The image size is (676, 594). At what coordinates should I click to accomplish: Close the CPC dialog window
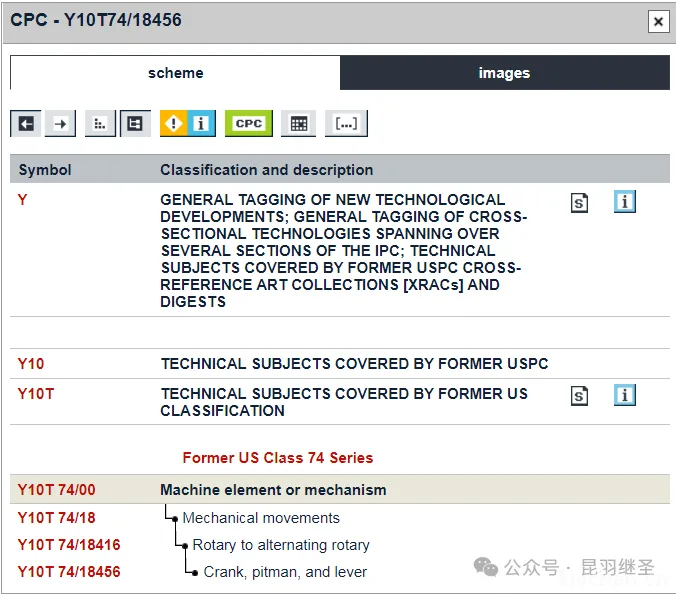coord(658,21)
